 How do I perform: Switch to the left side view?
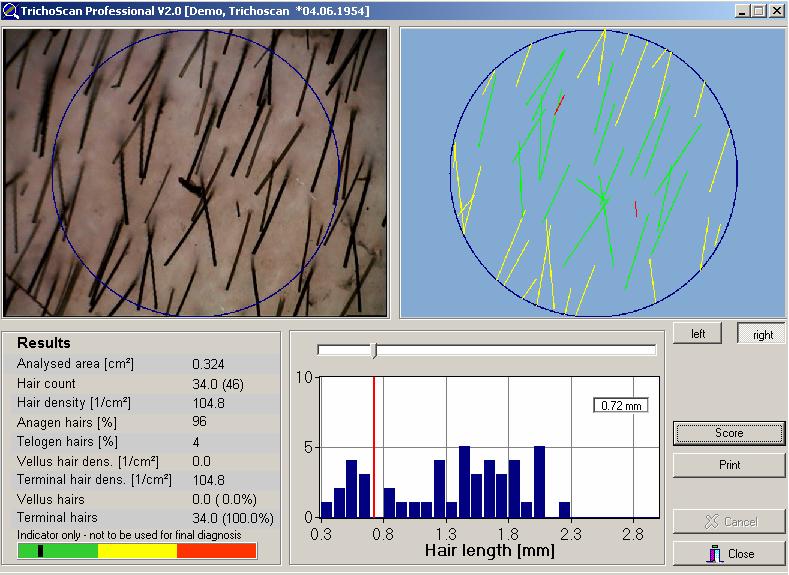click(x=699, y=334)
